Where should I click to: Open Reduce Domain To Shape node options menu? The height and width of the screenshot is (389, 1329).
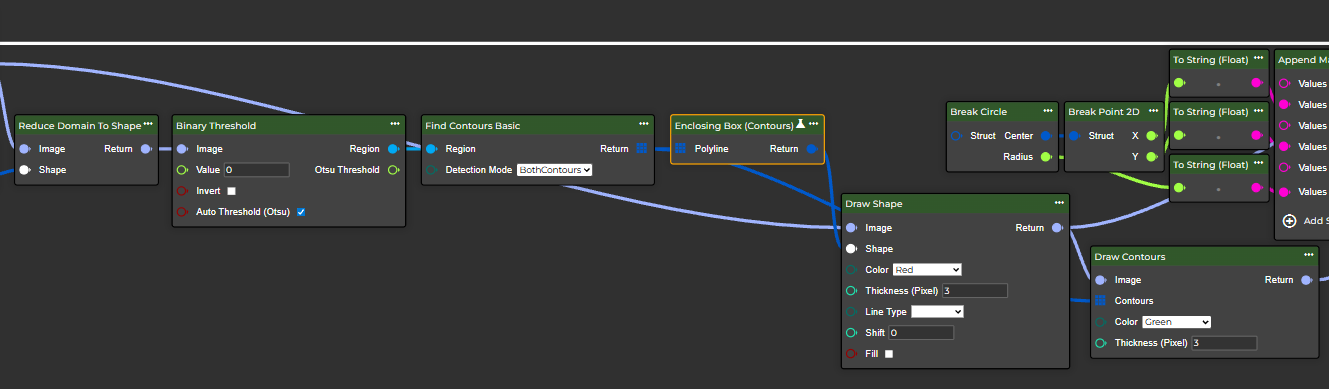[148, 124]
